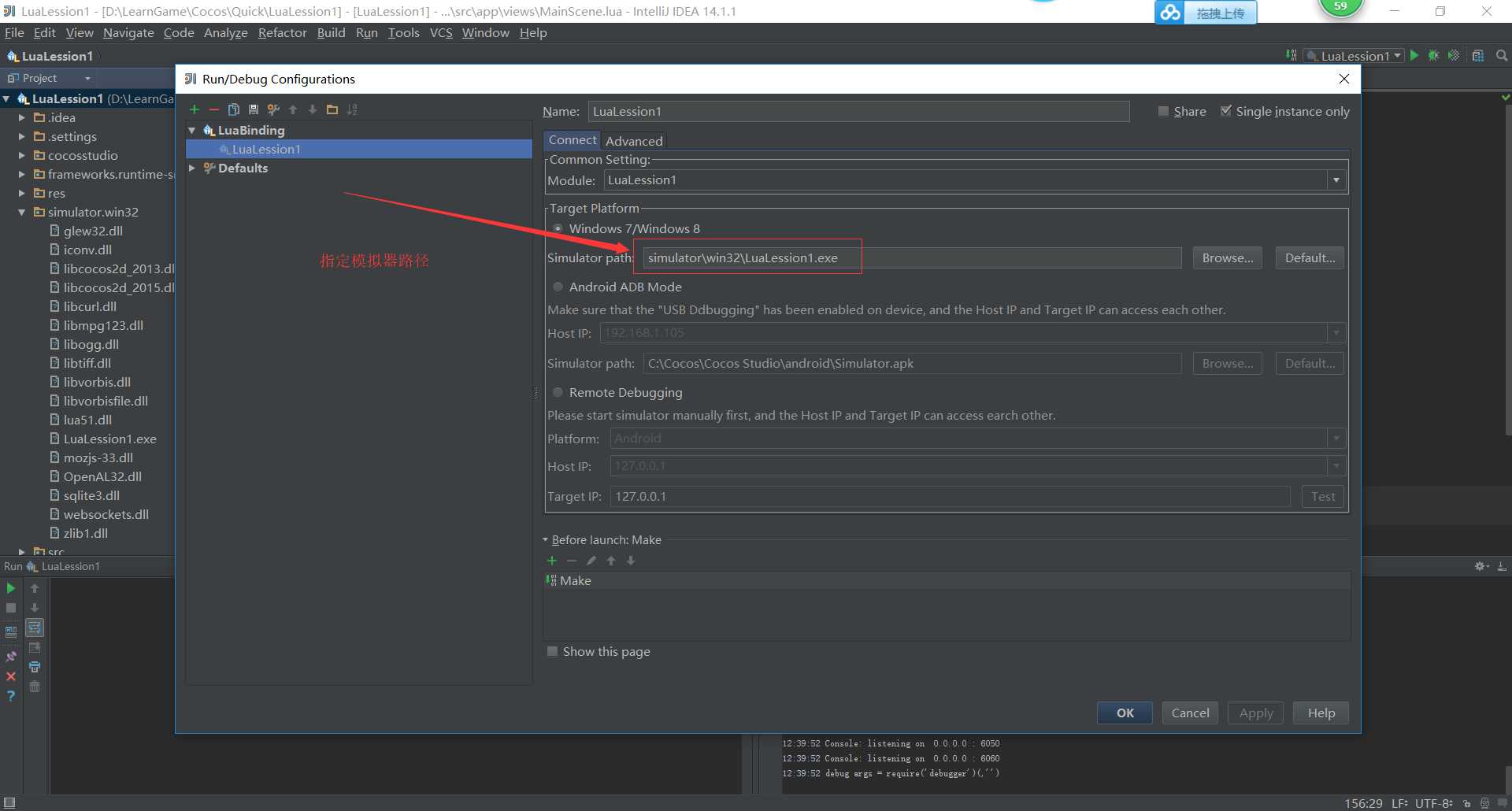Viewport: 1512px width, 811px height.
Task: Open the VCS menu
Action: click(441, 32)
